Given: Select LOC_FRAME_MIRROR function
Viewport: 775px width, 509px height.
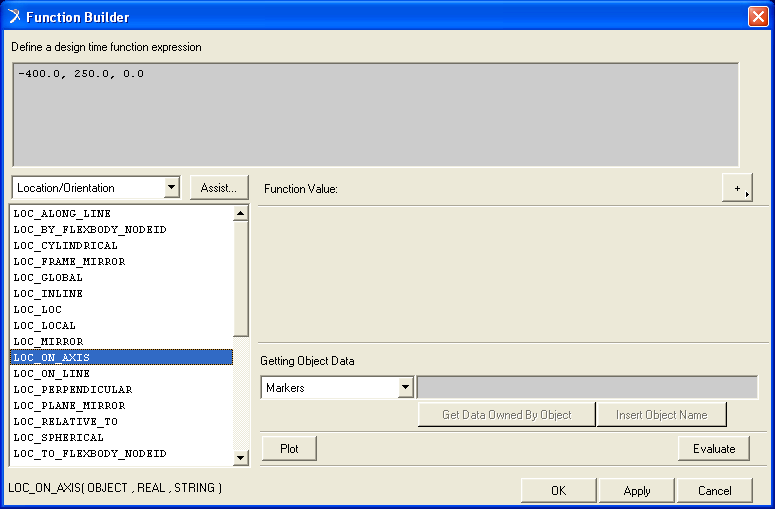Looking at the screenshot, I should coord(121,261).
